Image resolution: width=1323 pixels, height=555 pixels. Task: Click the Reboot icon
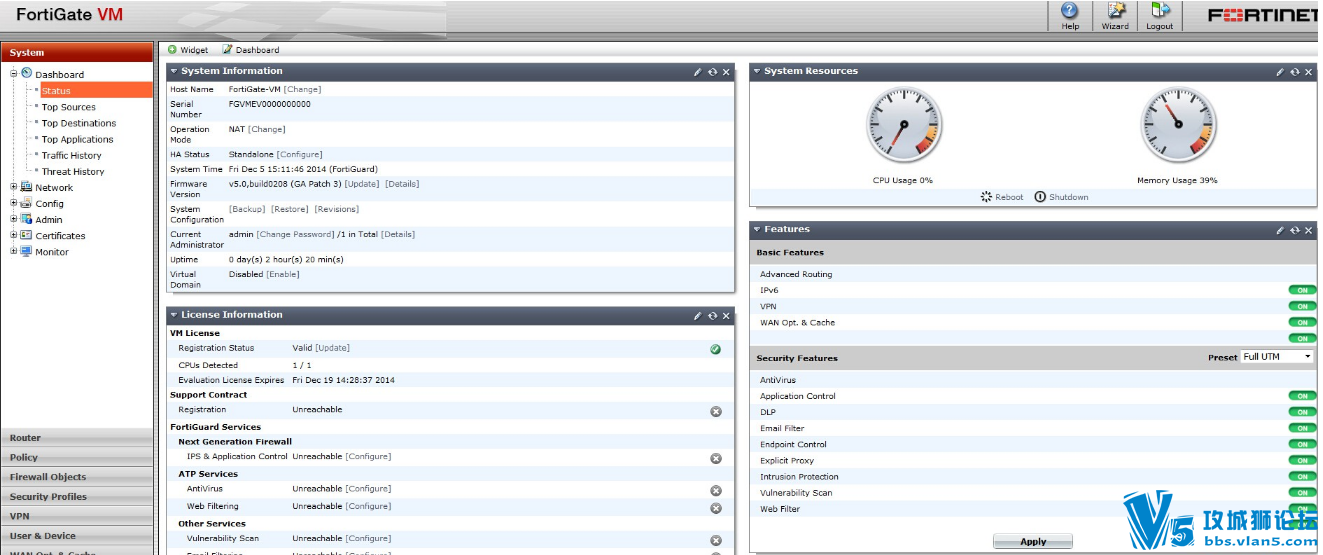click(x=986, y=197)
